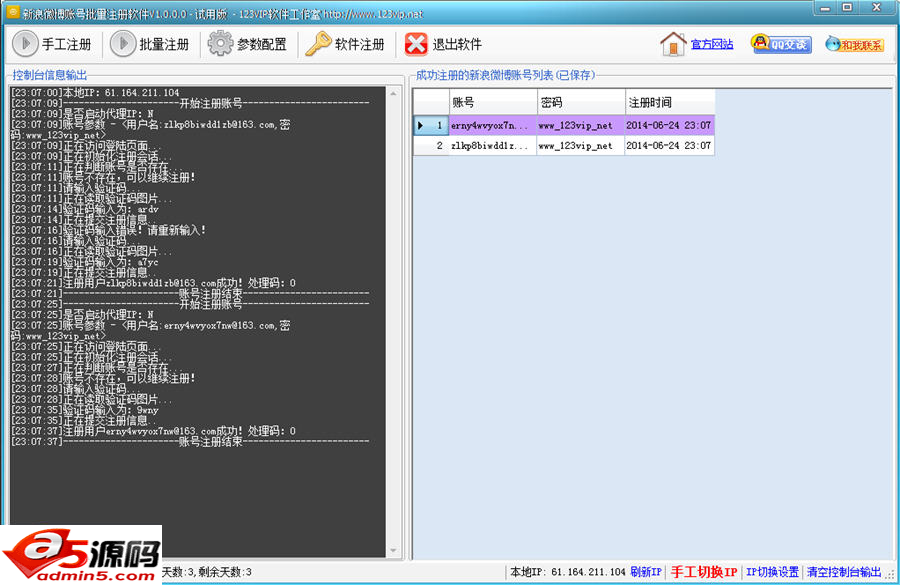Click password cell in row 1

click(580, 125)
